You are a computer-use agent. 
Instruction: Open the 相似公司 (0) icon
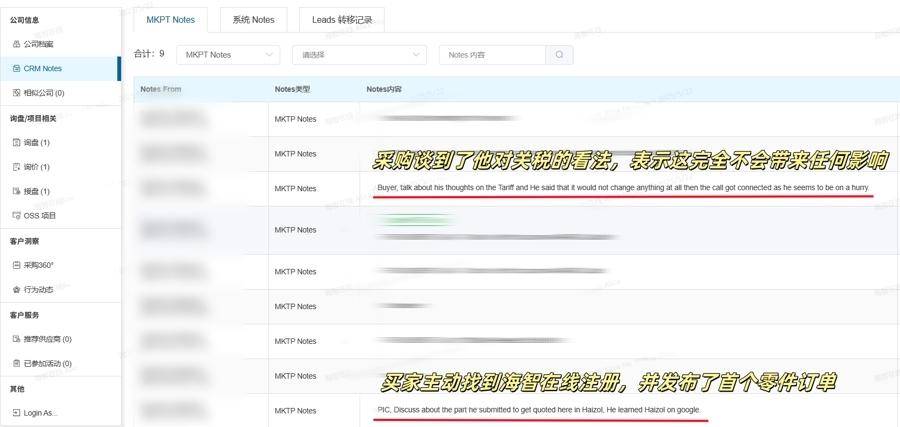click(16, 92)
